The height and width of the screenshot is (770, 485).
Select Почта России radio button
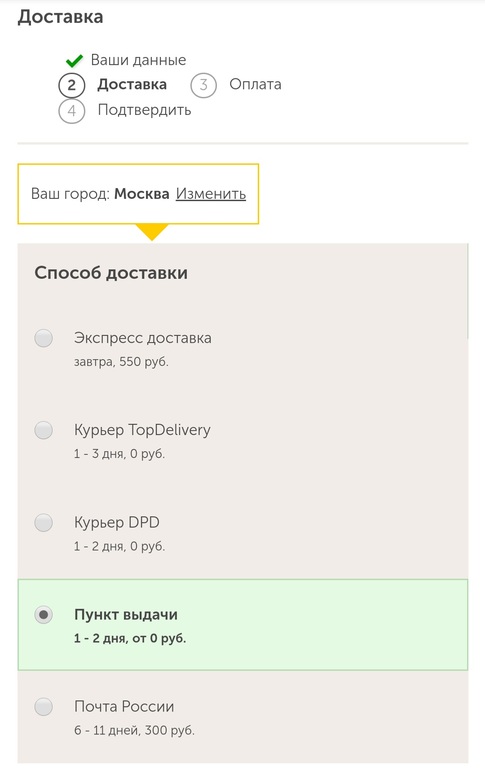44,707
